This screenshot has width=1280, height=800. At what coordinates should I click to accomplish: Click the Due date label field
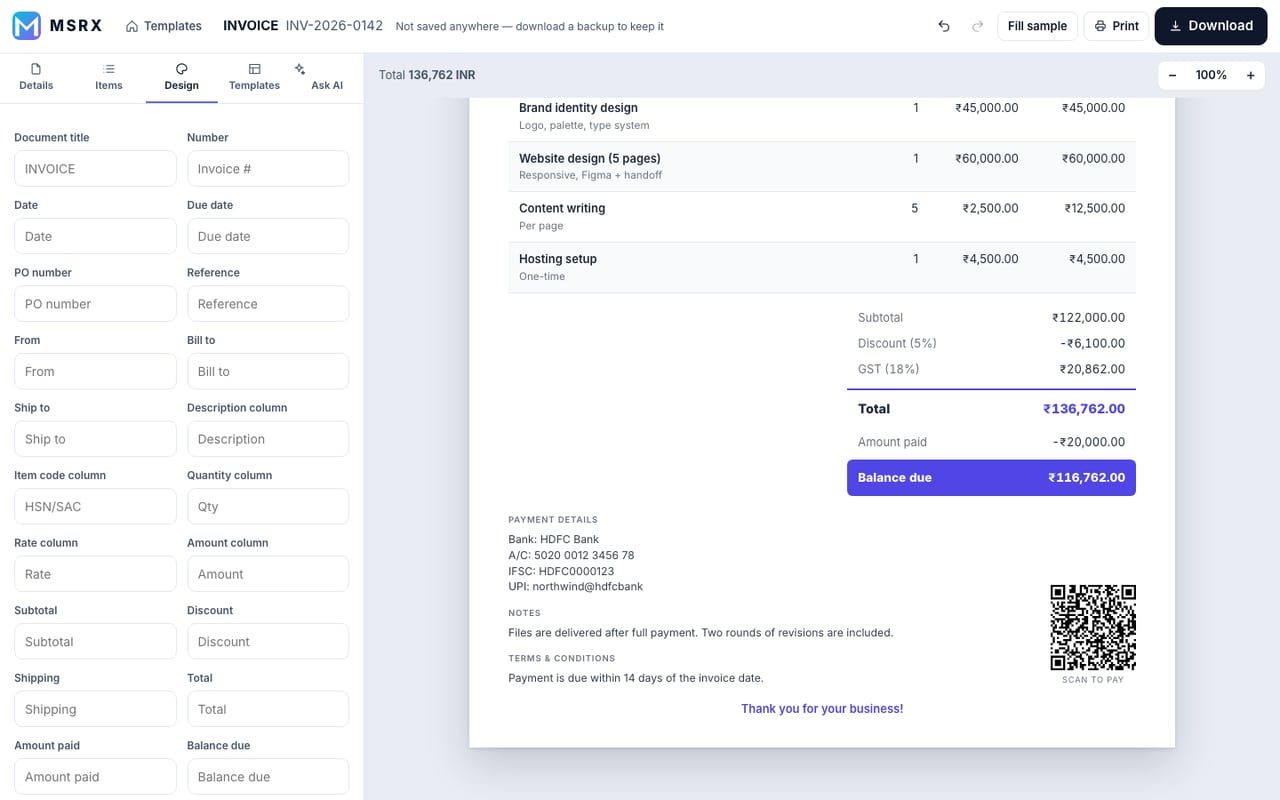pos(268,236)
